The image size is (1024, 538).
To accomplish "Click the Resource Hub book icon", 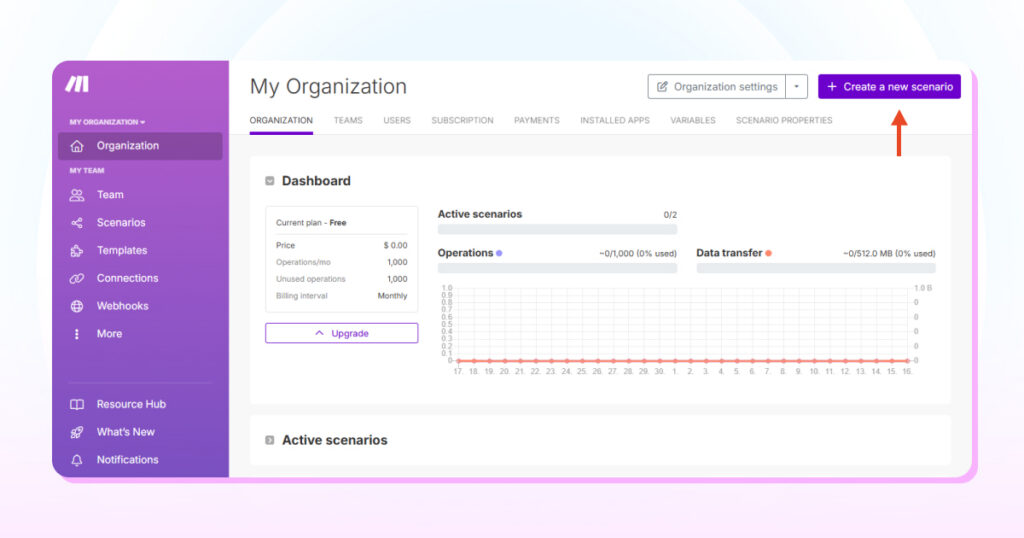I will click(x=77, y=404).
